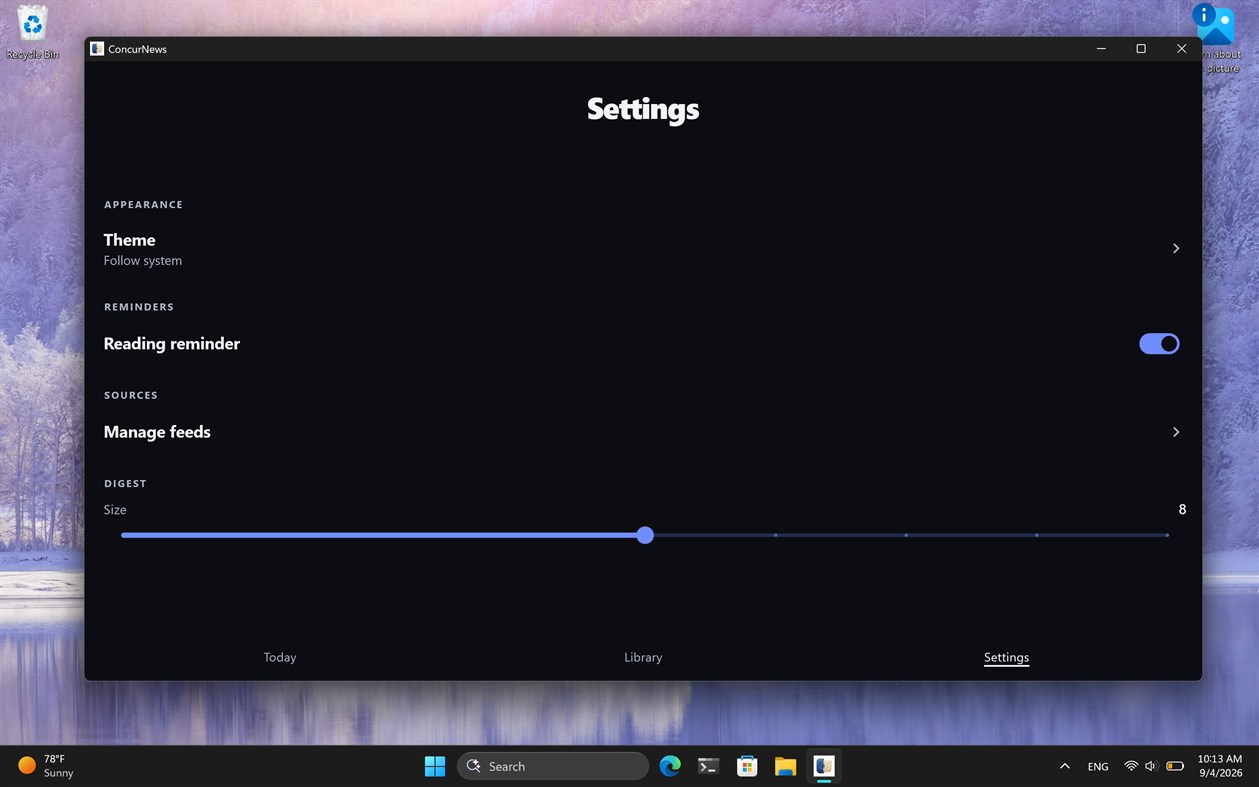
Task: Click the taskbar Search box
Action: coord(553,766)
